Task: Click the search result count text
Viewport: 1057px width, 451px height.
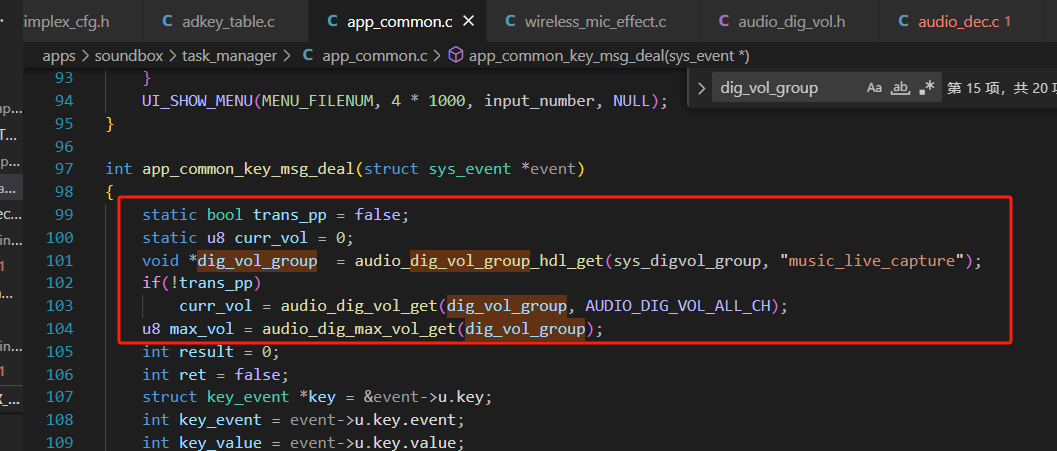Action: 1002,88
